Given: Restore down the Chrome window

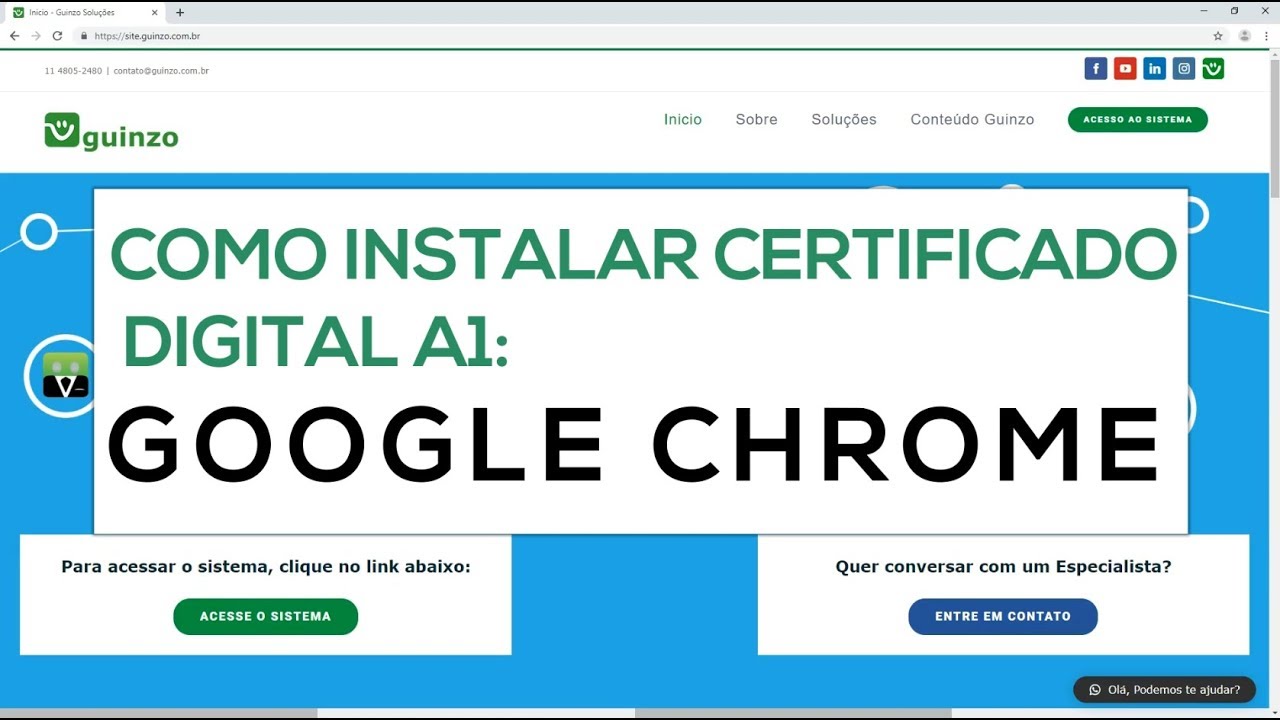Looking at the screenshot, I should [x=1234, y=11].
